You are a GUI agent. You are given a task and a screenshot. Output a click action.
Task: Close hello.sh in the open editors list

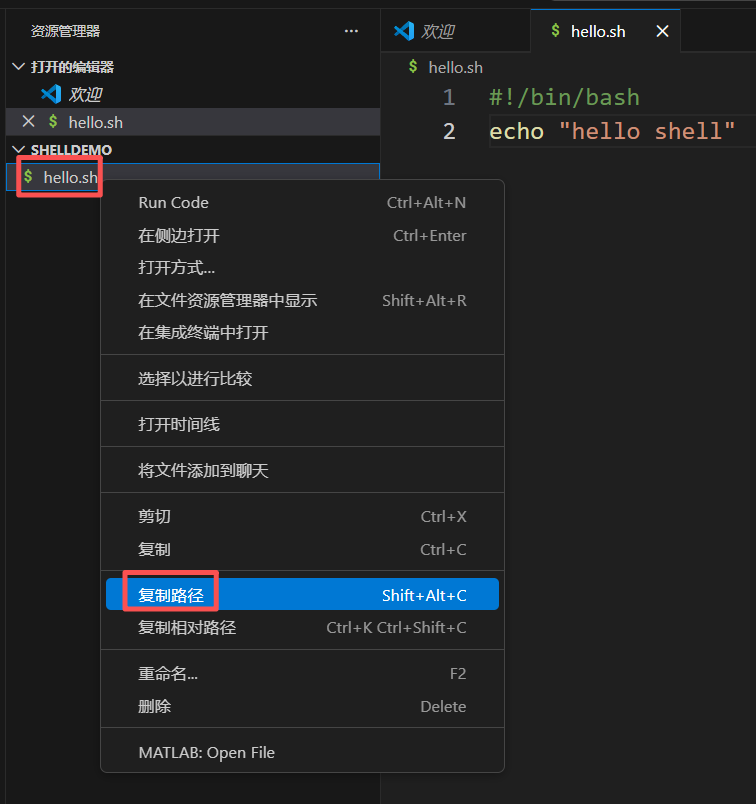[x=28, y=122]
